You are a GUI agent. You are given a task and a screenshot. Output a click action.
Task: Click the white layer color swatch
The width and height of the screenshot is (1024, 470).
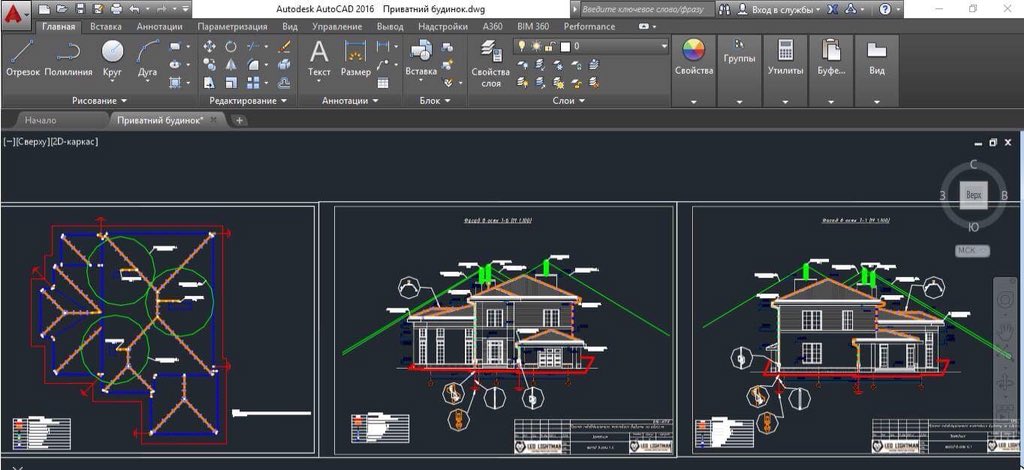(566, 46)
